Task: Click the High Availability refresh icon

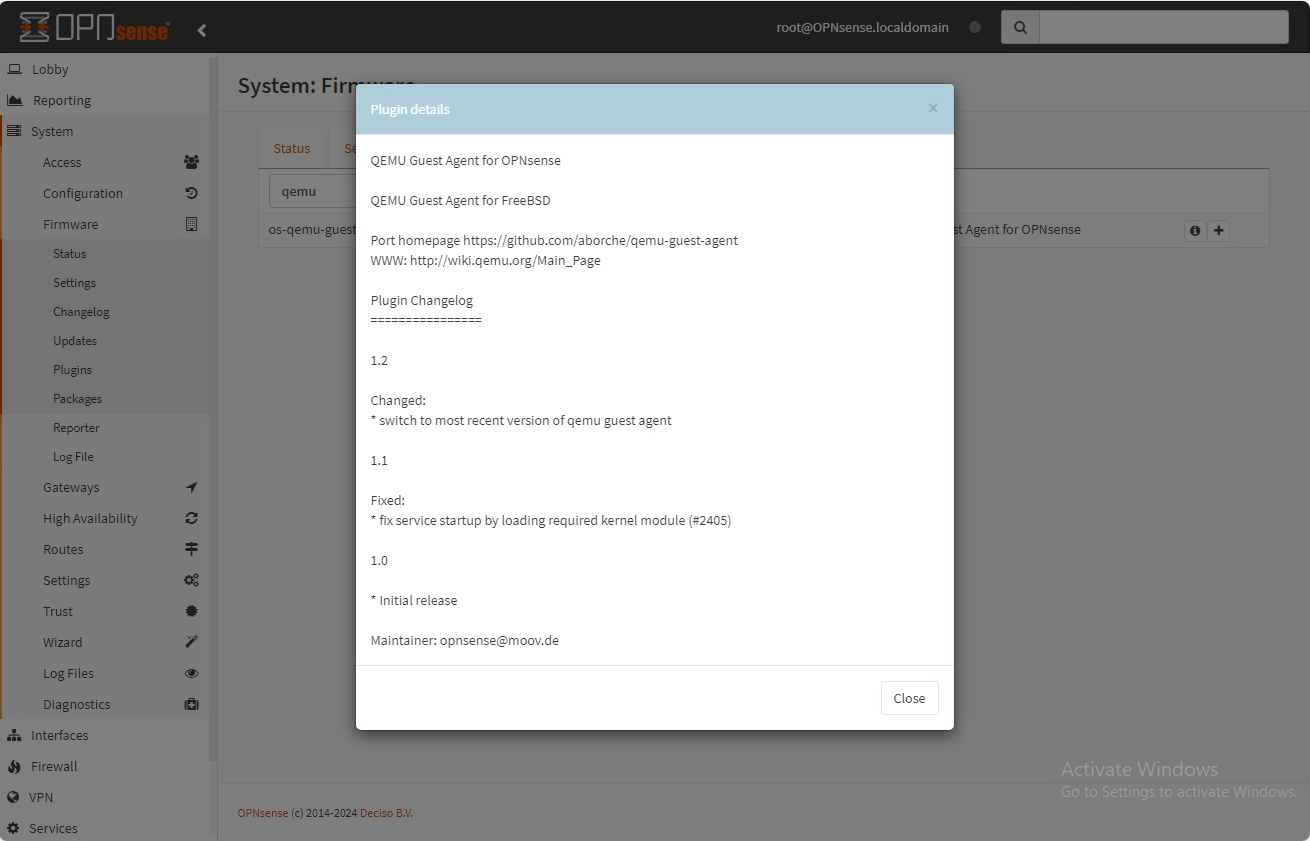Action: pyautogui.click(x=191, y=518)
